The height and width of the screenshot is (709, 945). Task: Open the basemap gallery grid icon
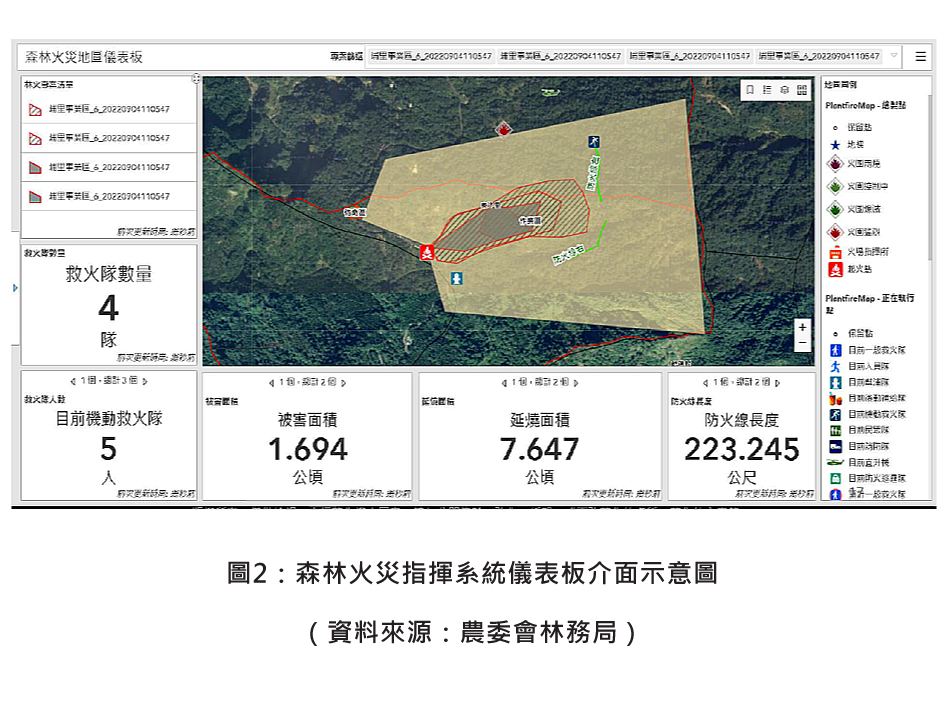801,90
